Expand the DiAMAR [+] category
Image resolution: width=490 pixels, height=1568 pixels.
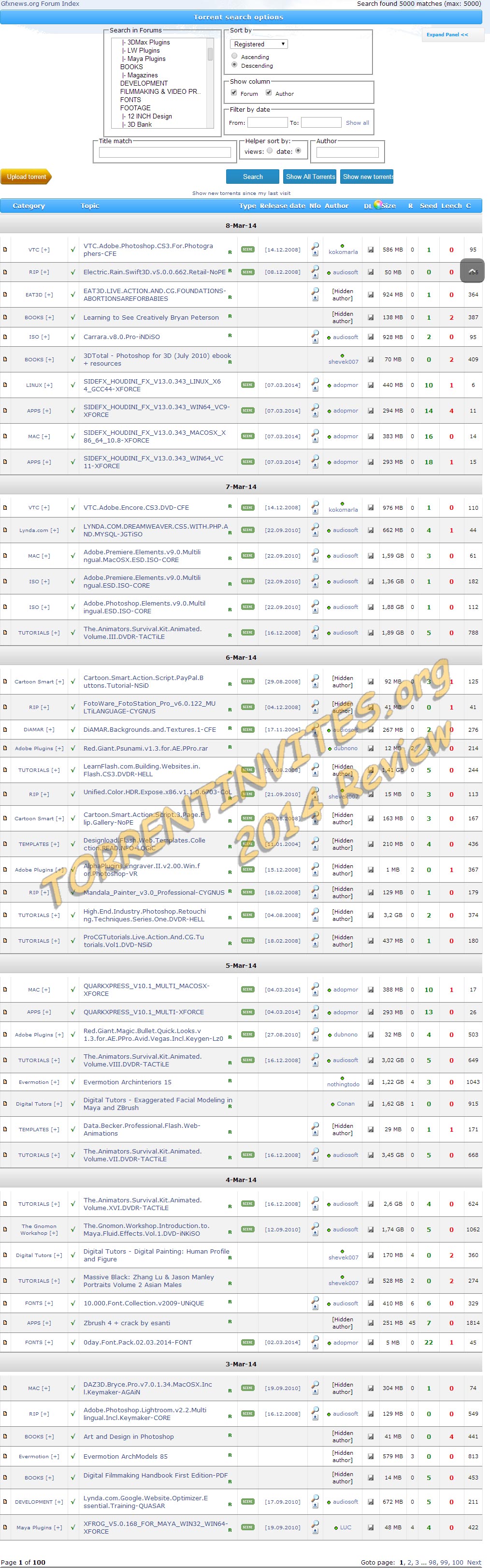[x=39, y=729]
